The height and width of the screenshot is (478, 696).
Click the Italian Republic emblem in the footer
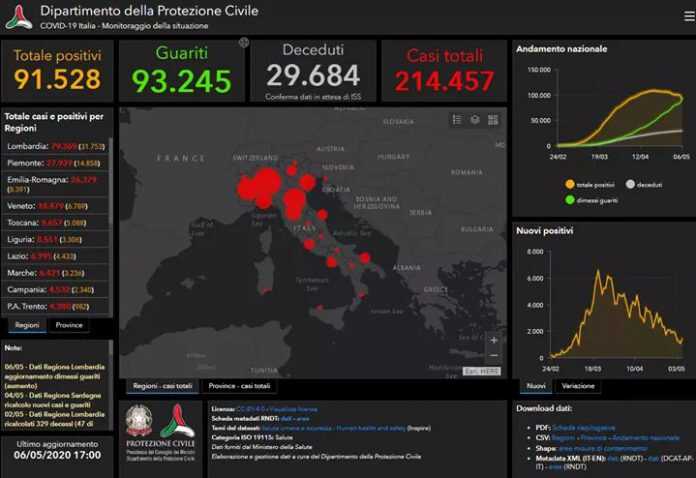pos(139,420)
